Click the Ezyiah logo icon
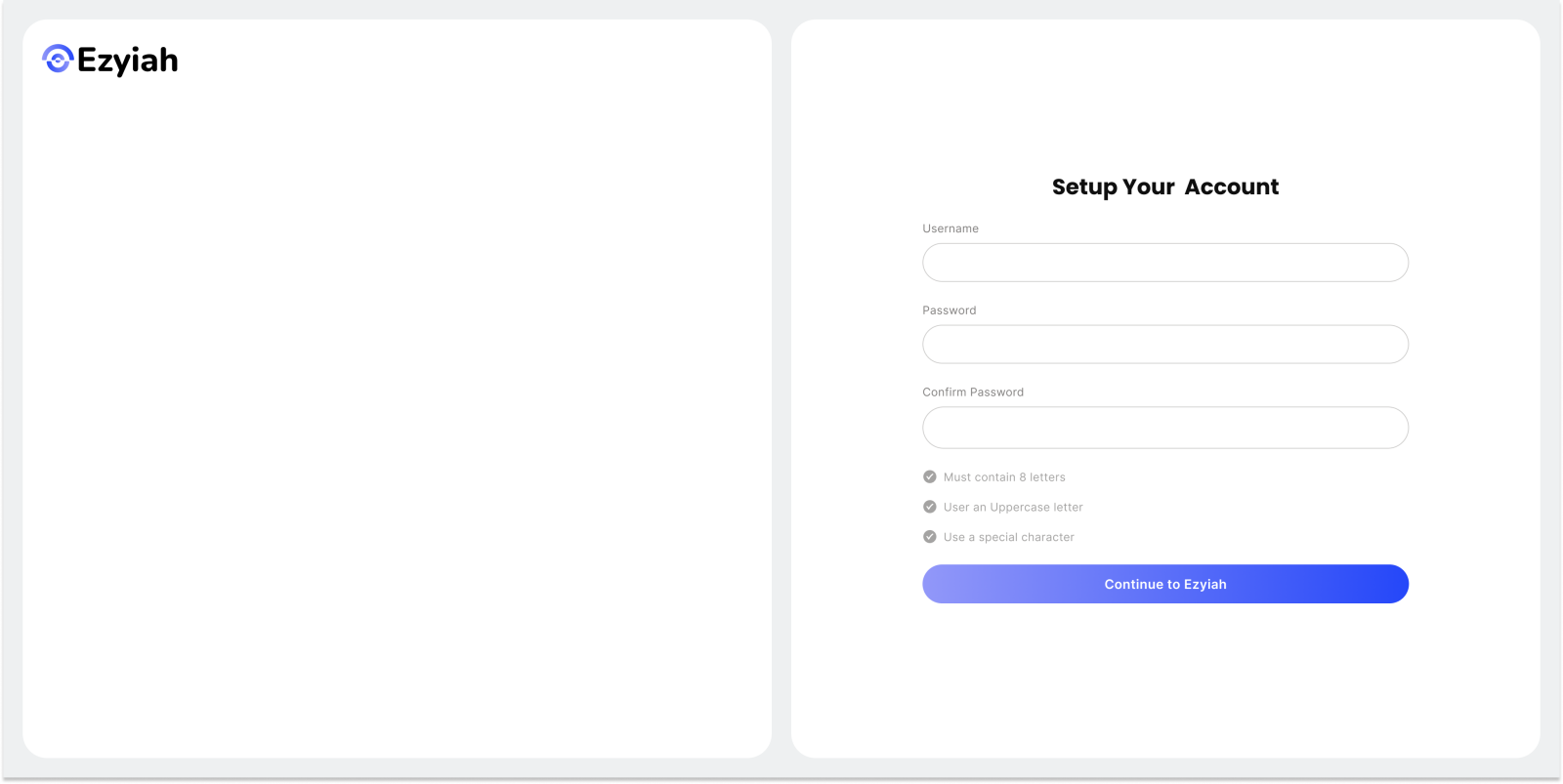The width and height of the screenshot is (1563, 784). [x=58, y=60]
